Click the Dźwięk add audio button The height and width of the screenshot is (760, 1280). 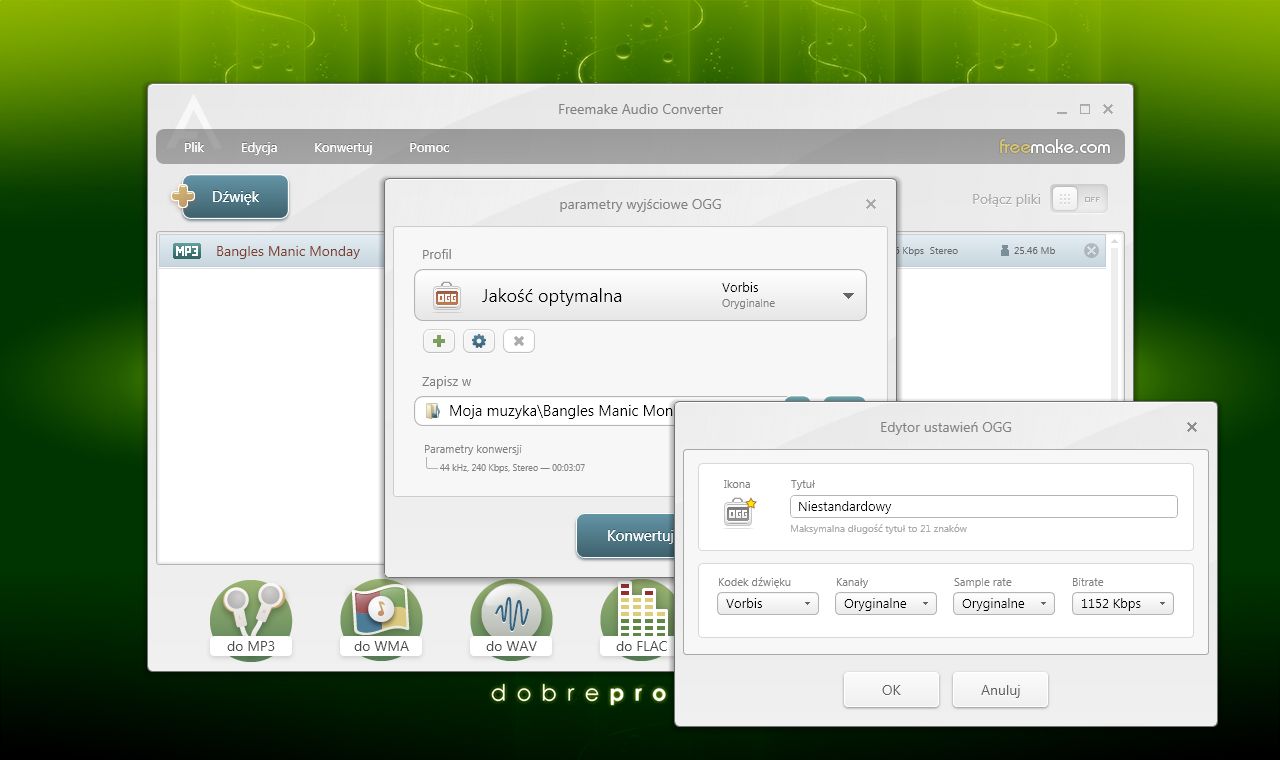coord(230,197)
